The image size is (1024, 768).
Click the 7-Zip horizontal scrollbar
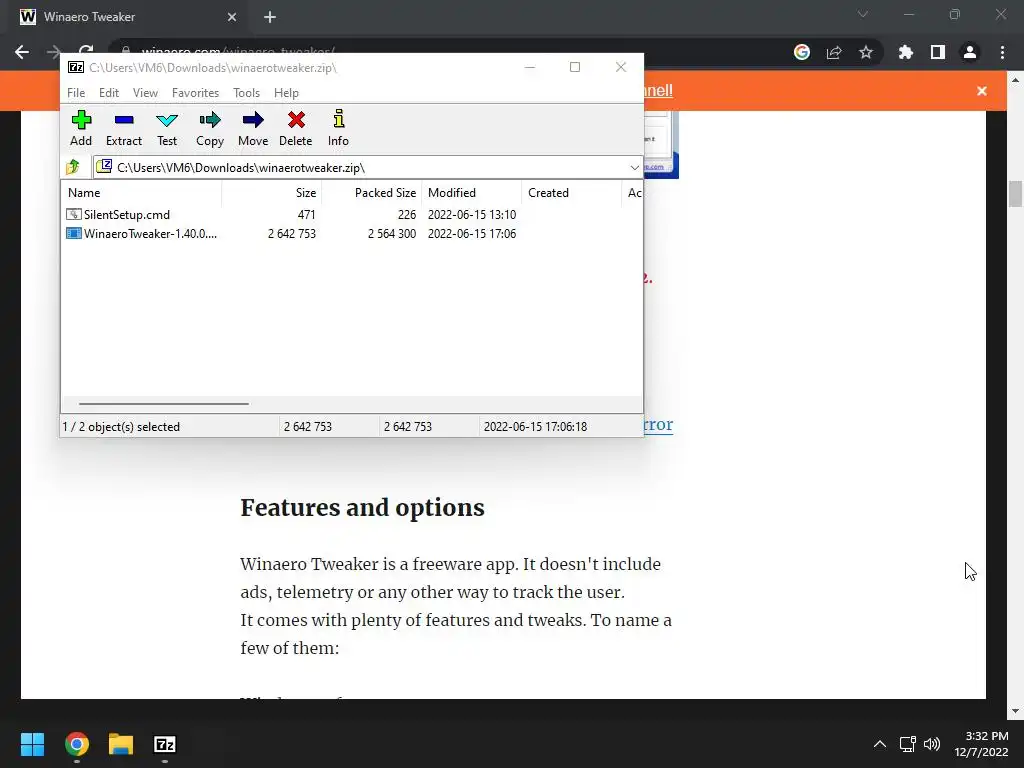pyautogui.click(x=163, y=404)
